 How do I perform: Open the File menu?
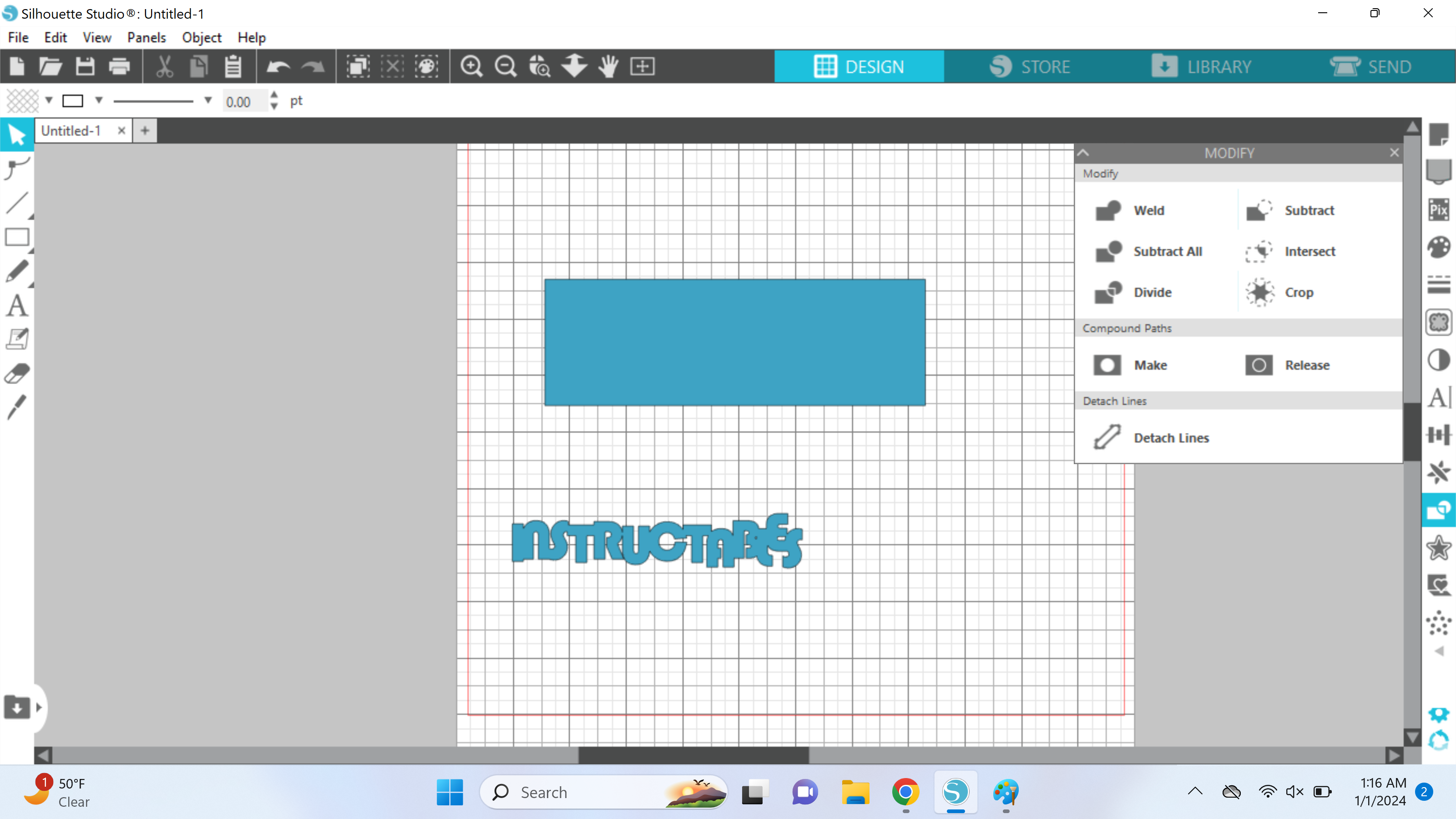pyautogui.click(x=18, y=37)
